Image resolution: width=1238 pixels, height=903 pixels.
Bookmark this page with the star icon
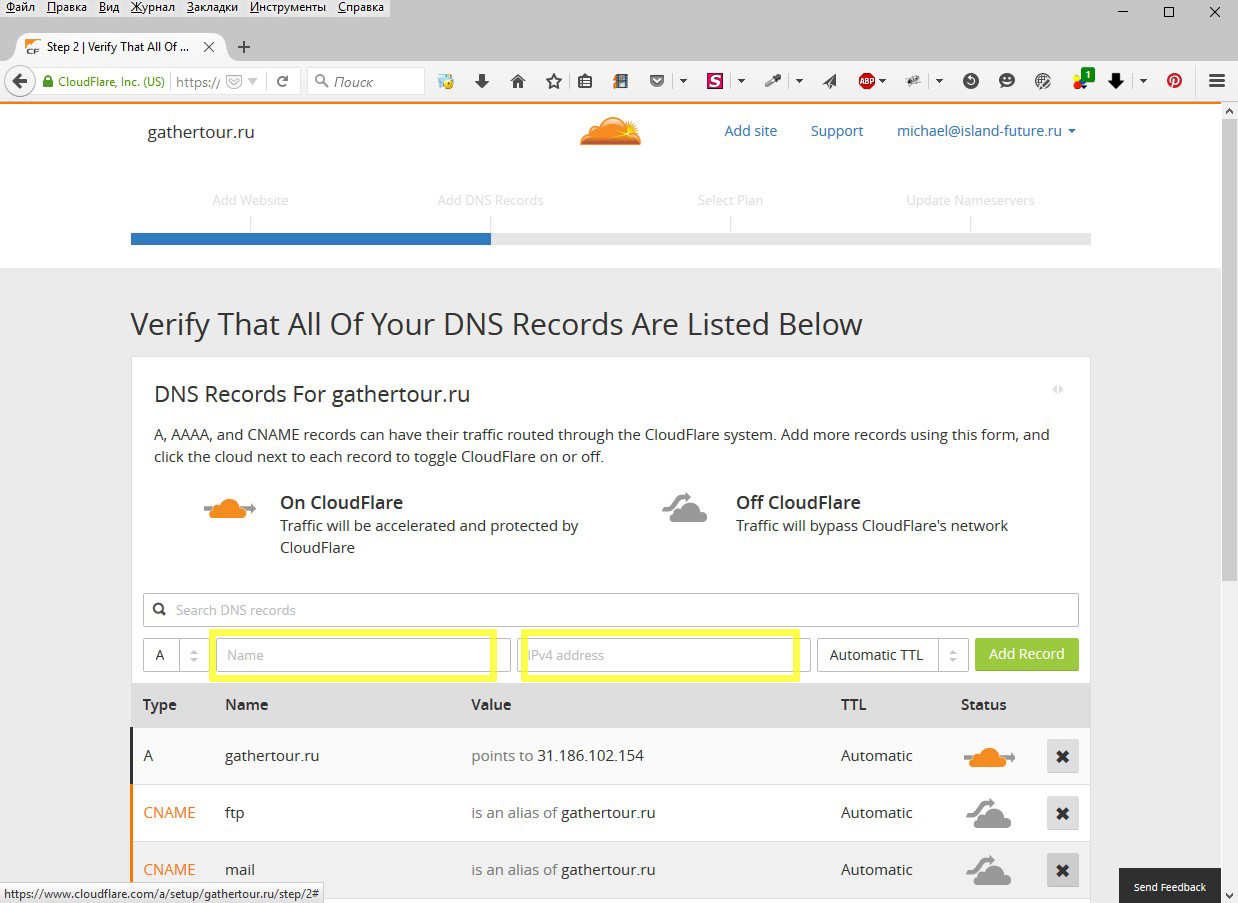554,82
